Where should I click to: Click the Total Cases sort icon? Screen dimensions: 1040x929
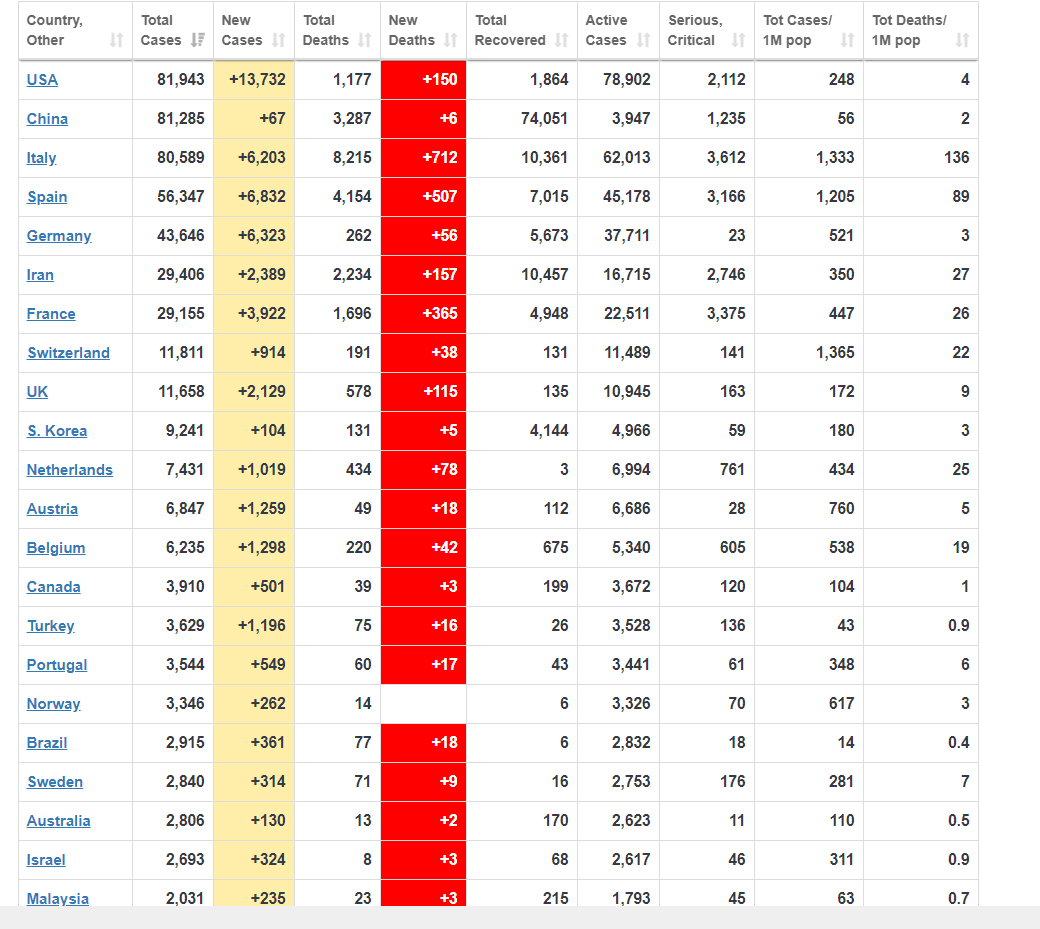point(197,41)
